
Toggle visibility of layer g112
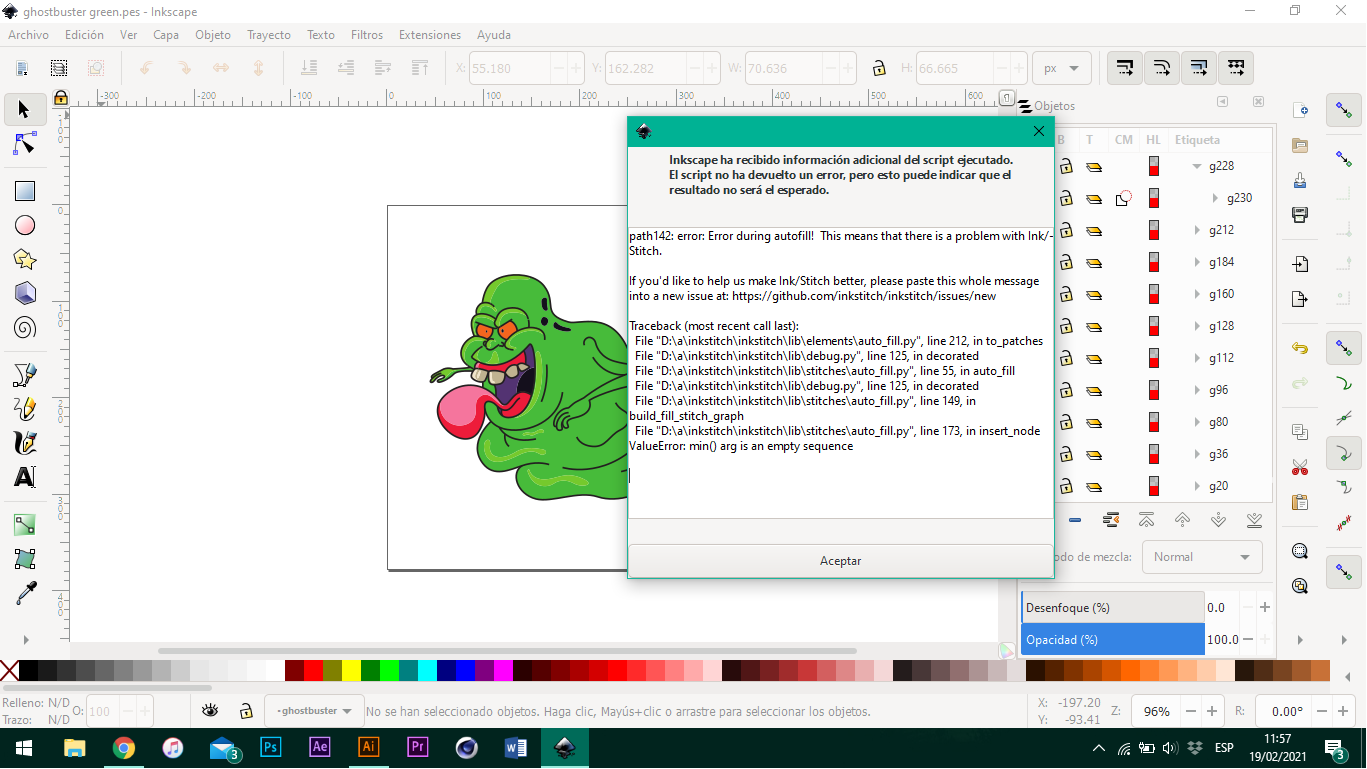click(1094, 358)
